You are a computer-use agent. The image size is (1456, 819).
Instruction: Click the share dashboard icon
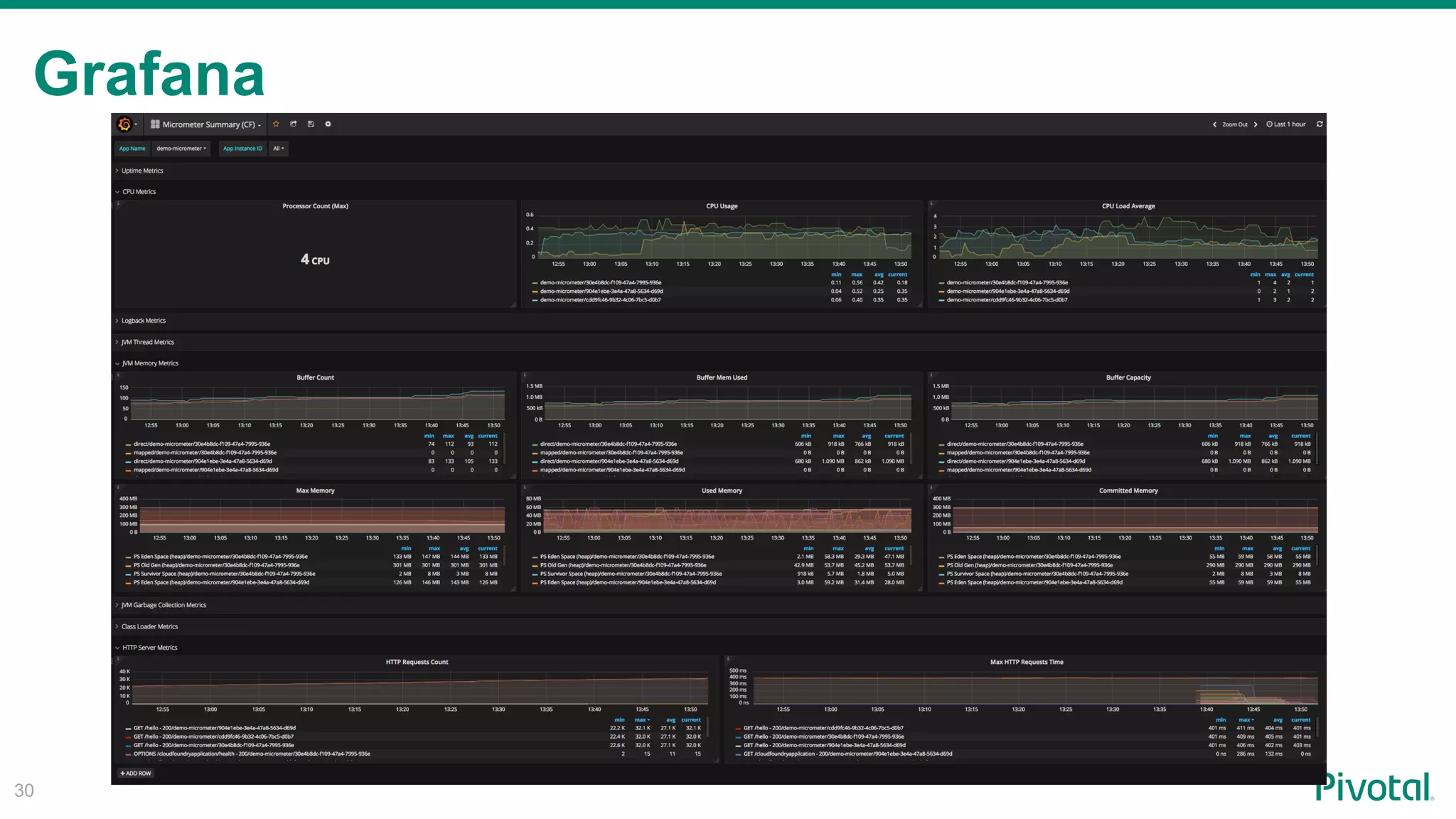coord(293,124)
